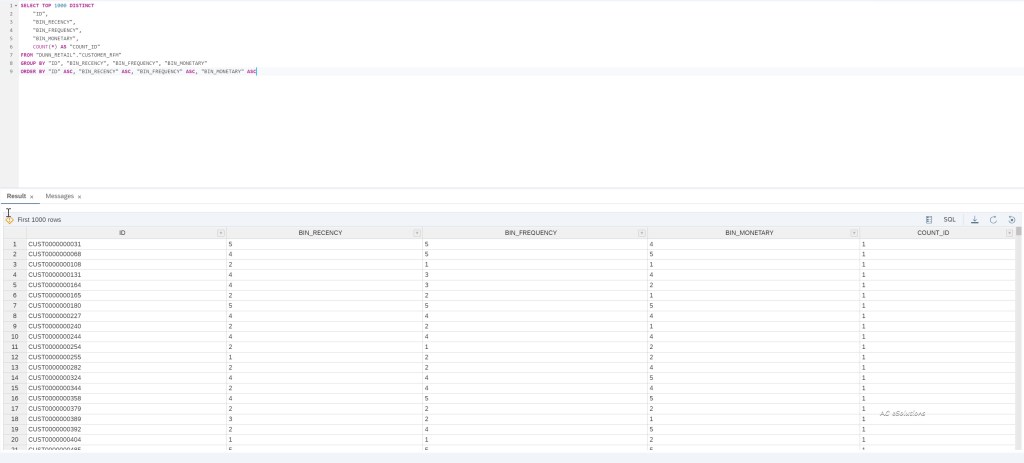Click the SQL button in results toolbar
Image resolution: width=1024 pixels, height=463 pixels.
click(x=950, y=219)
